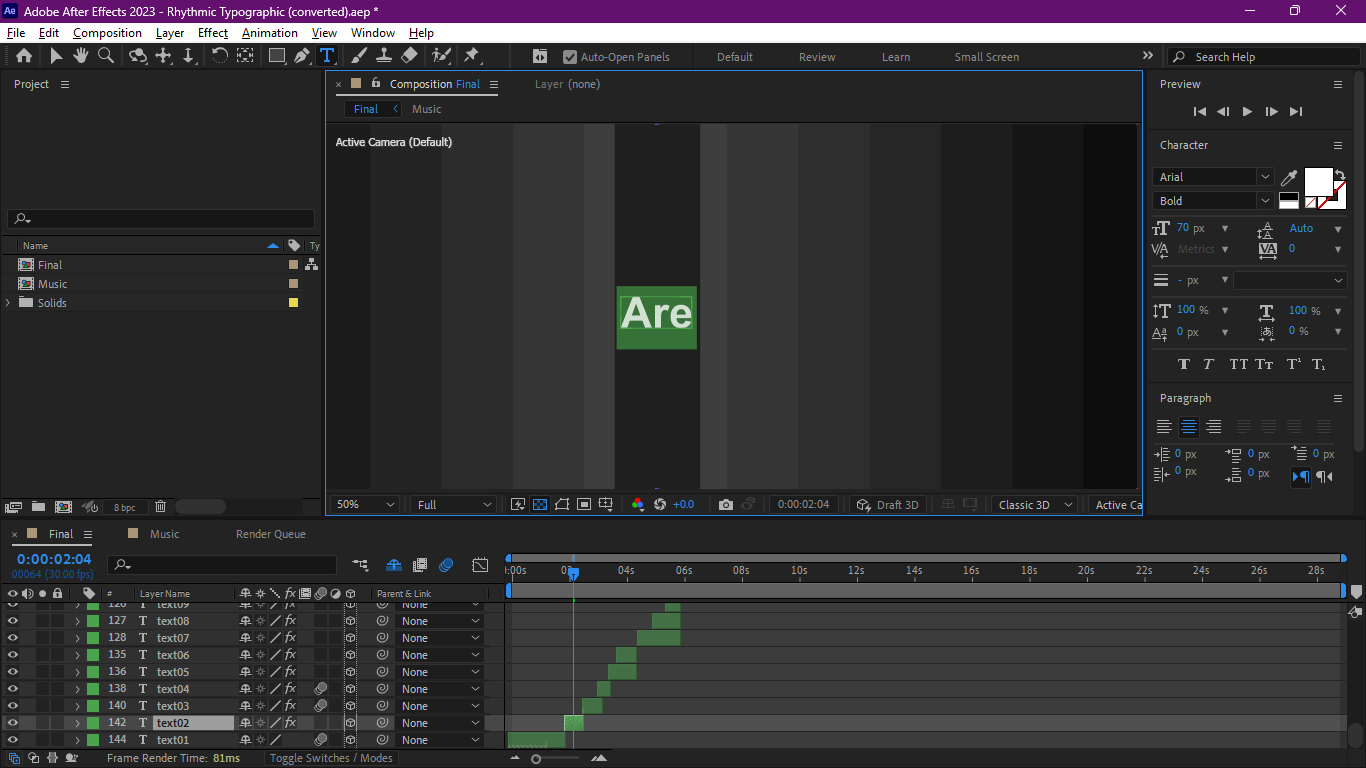Open the Classic 3D renderer dropdown

click(1034, 505)
